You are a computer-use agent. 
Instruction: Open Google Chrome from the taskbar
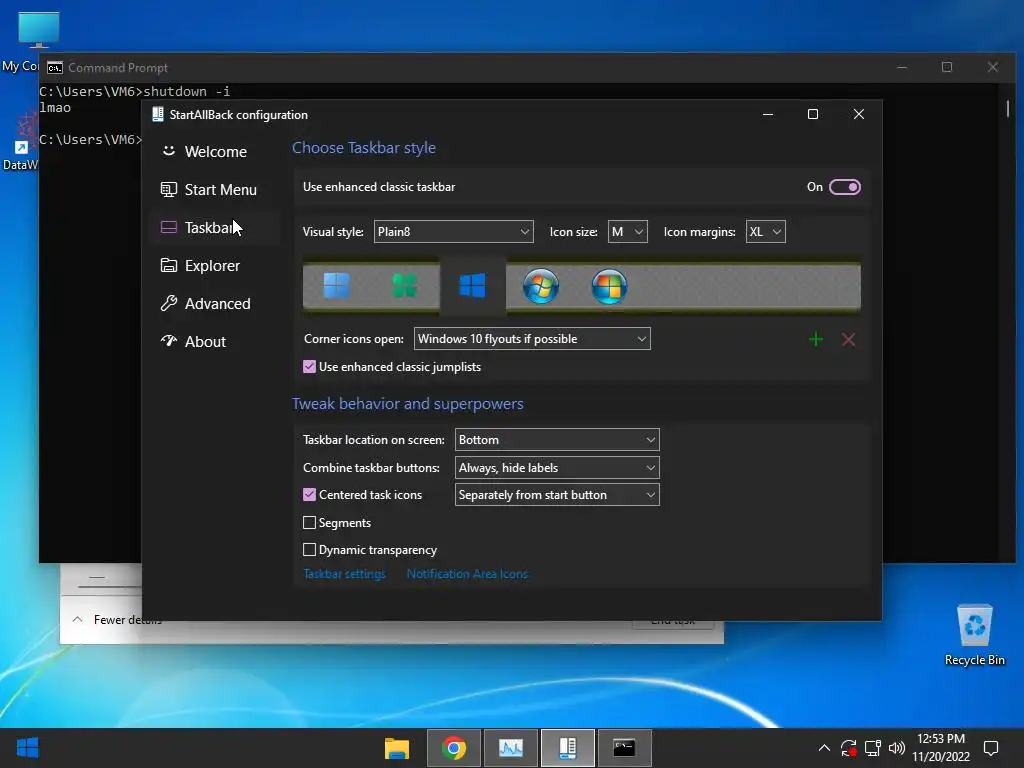pyautogui.click(x=453, y=748)
